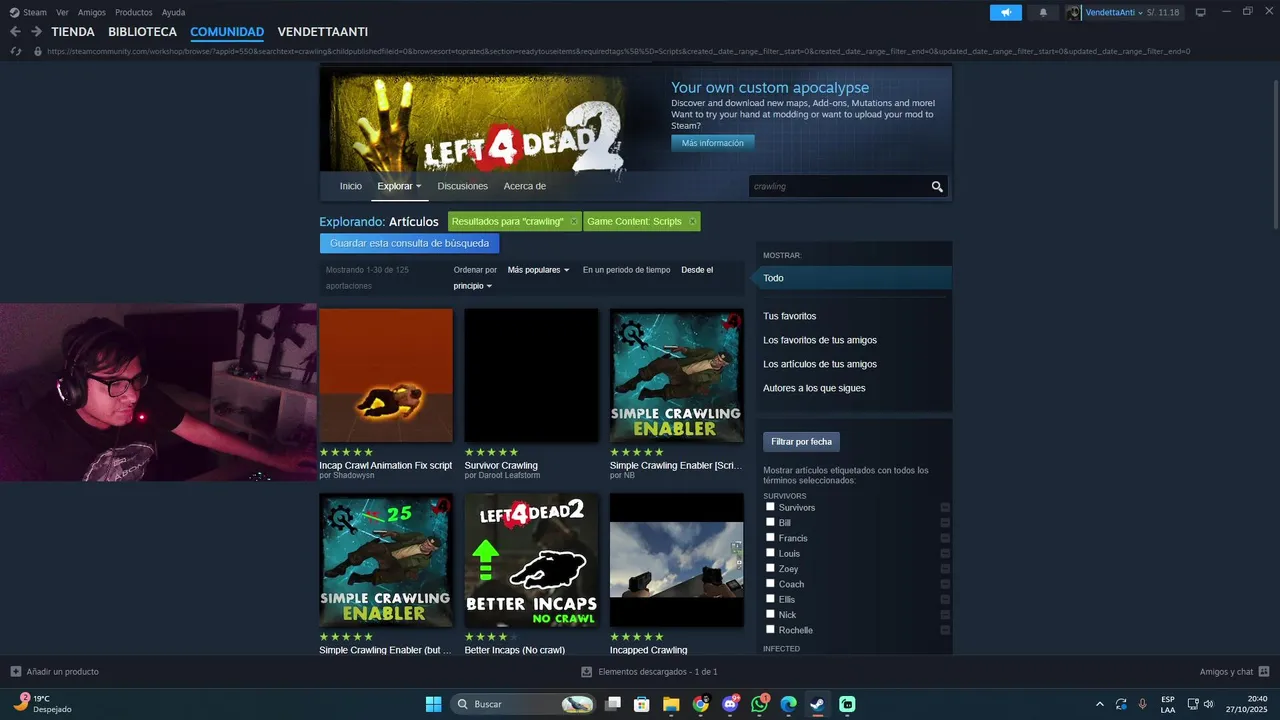
Task: Check the Survivors checkbox
Action: (770, 507)
